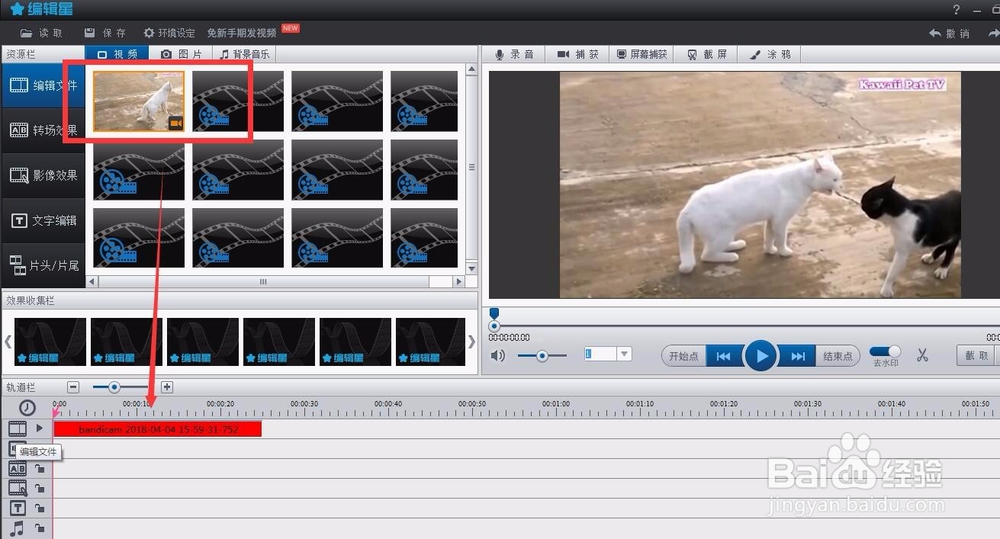Toggle the 去水印 watermark removal switch
Screen dimensions: 1000x539
pyautogui.click(x=885, y=351)
